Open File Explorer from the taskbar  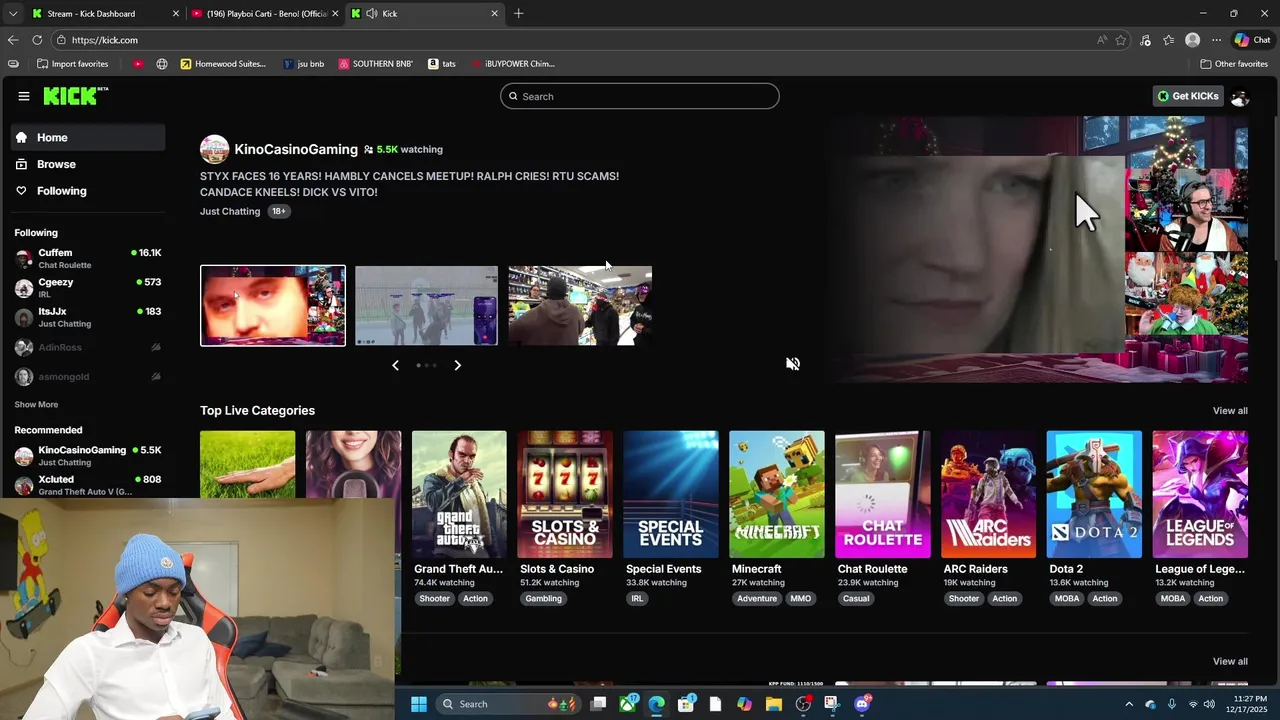pos(773,704)
